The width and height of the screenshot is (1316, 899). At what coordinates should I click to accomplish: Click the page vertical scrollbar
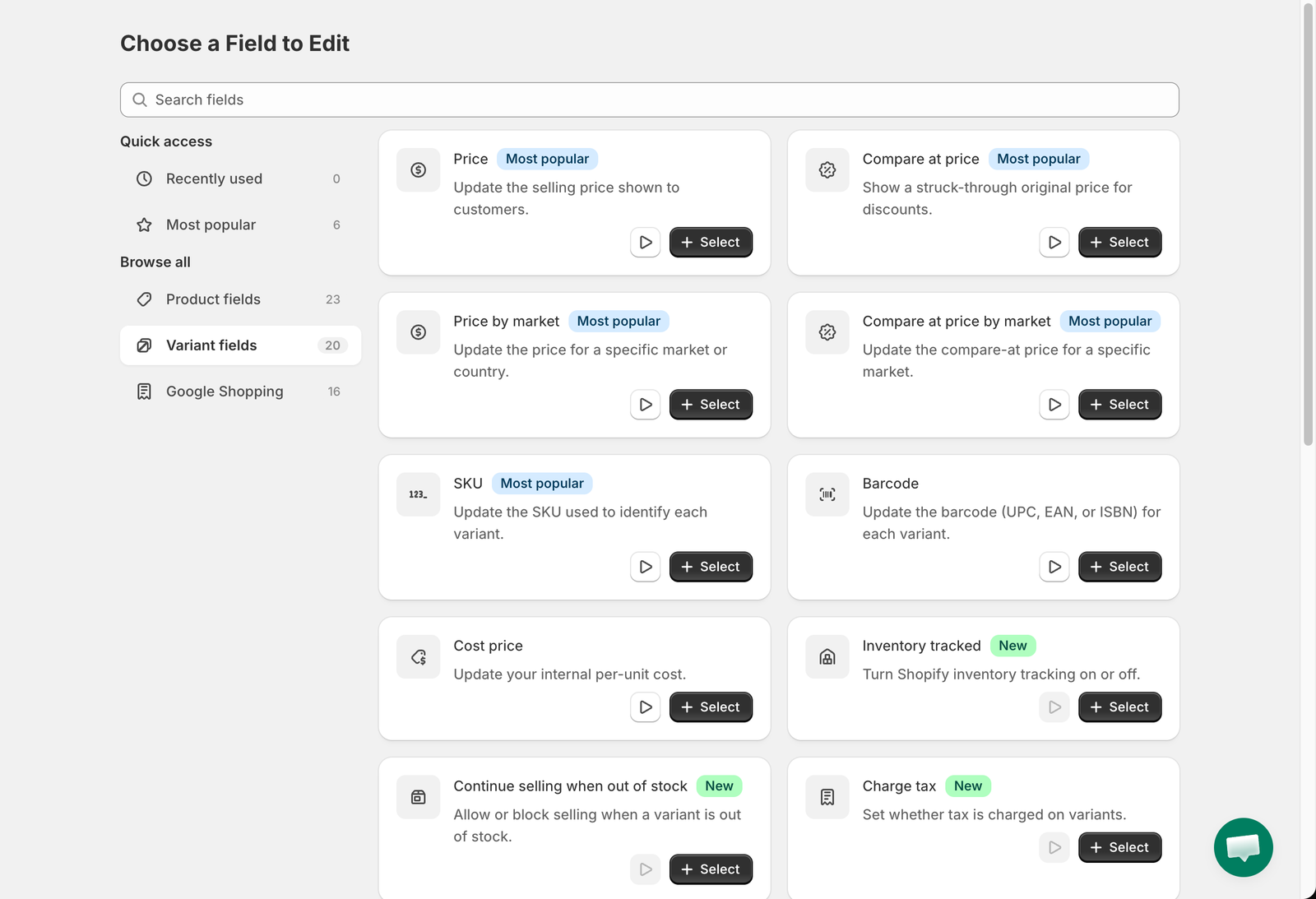tap(1309, 224)
